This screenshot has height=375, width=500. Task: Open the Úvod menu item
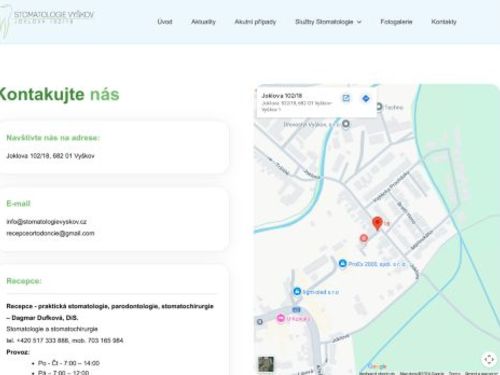165,22
